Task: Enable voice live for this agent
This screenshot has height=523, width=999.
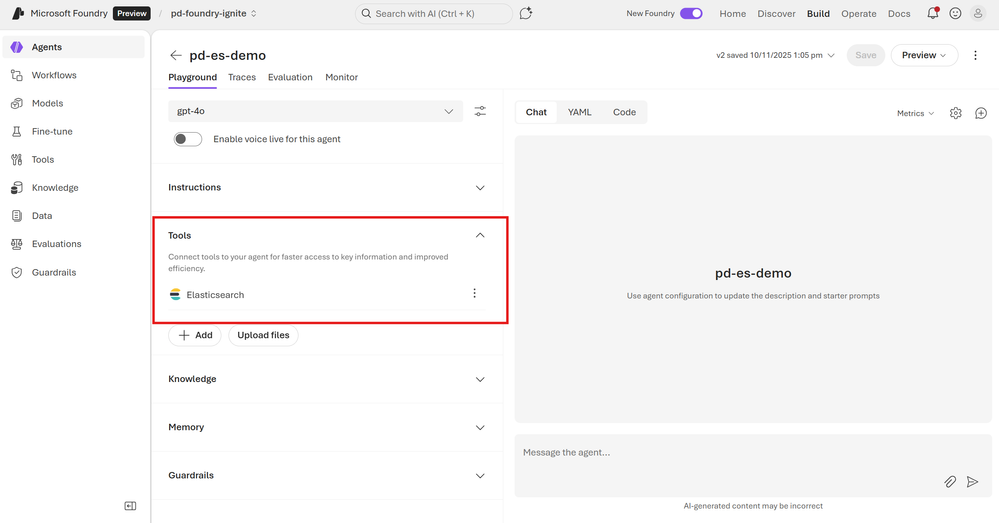Action: [188, 139]
